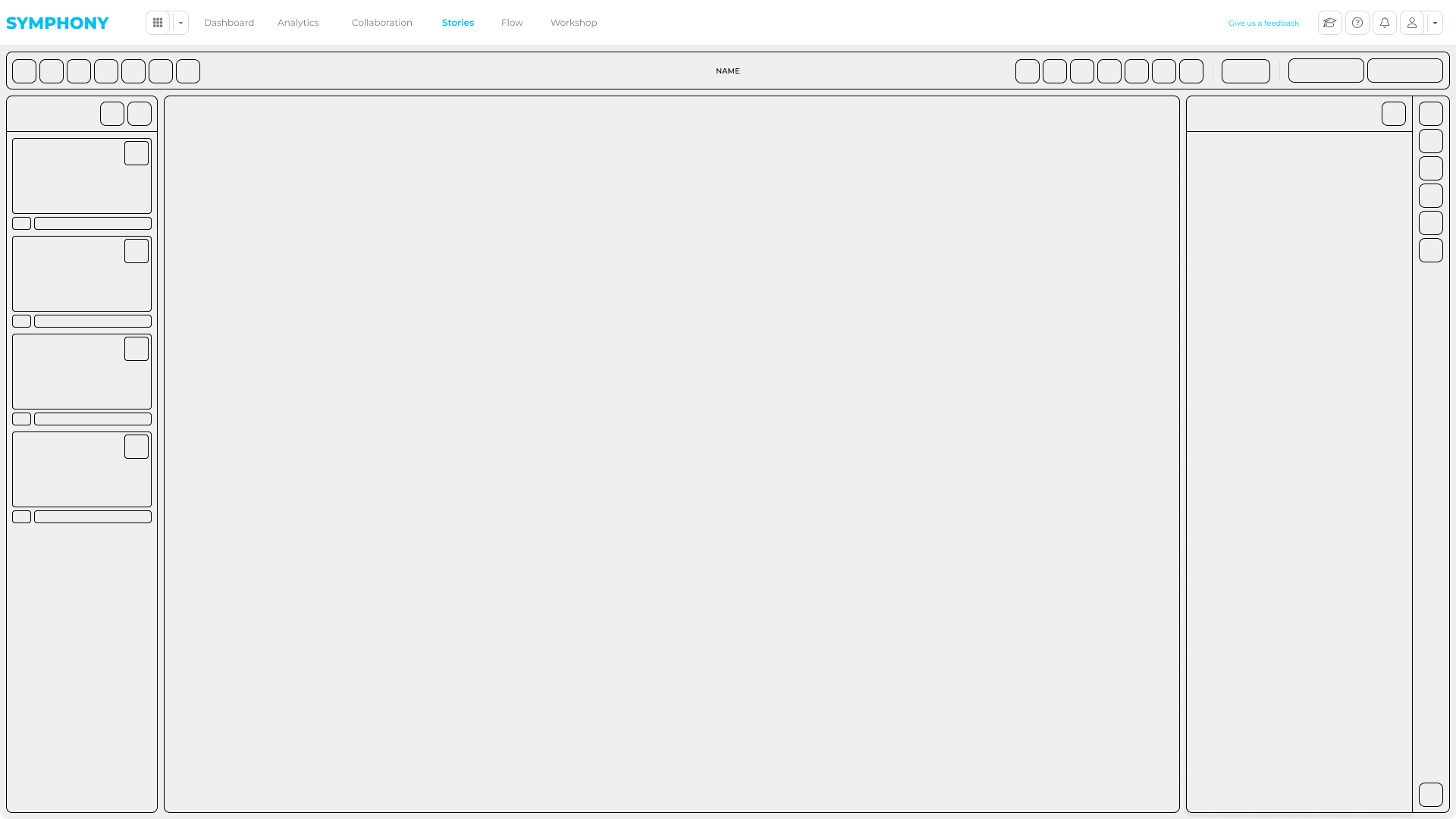Image resolution: width=1456 pixels, height=819 pixels.
Task: Click the user profile icon
Action: [1412, 23]
